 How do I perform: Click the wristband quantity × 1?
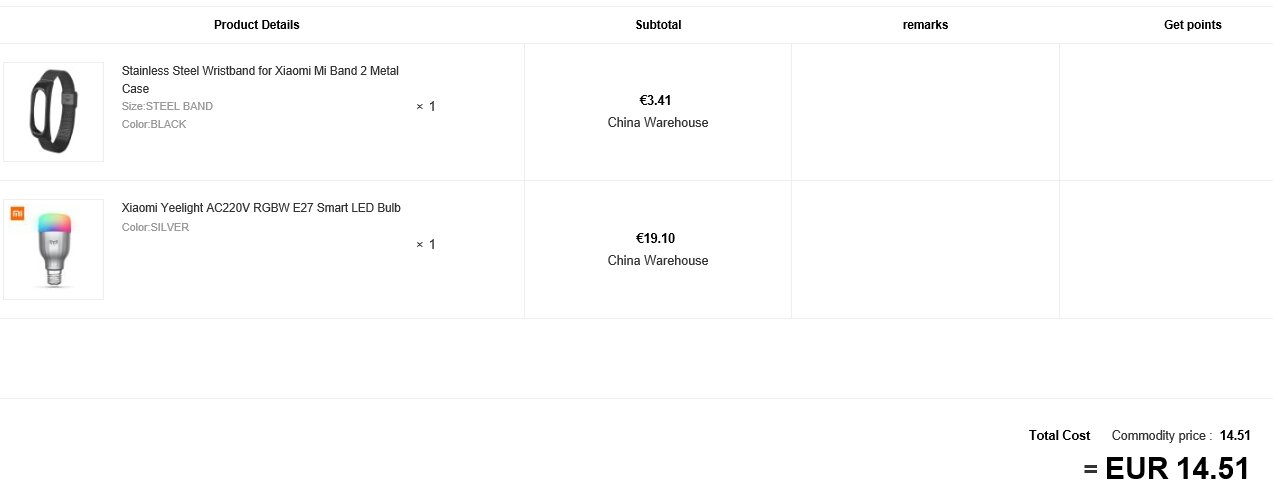pyautogui.click(x=426, y=106)
